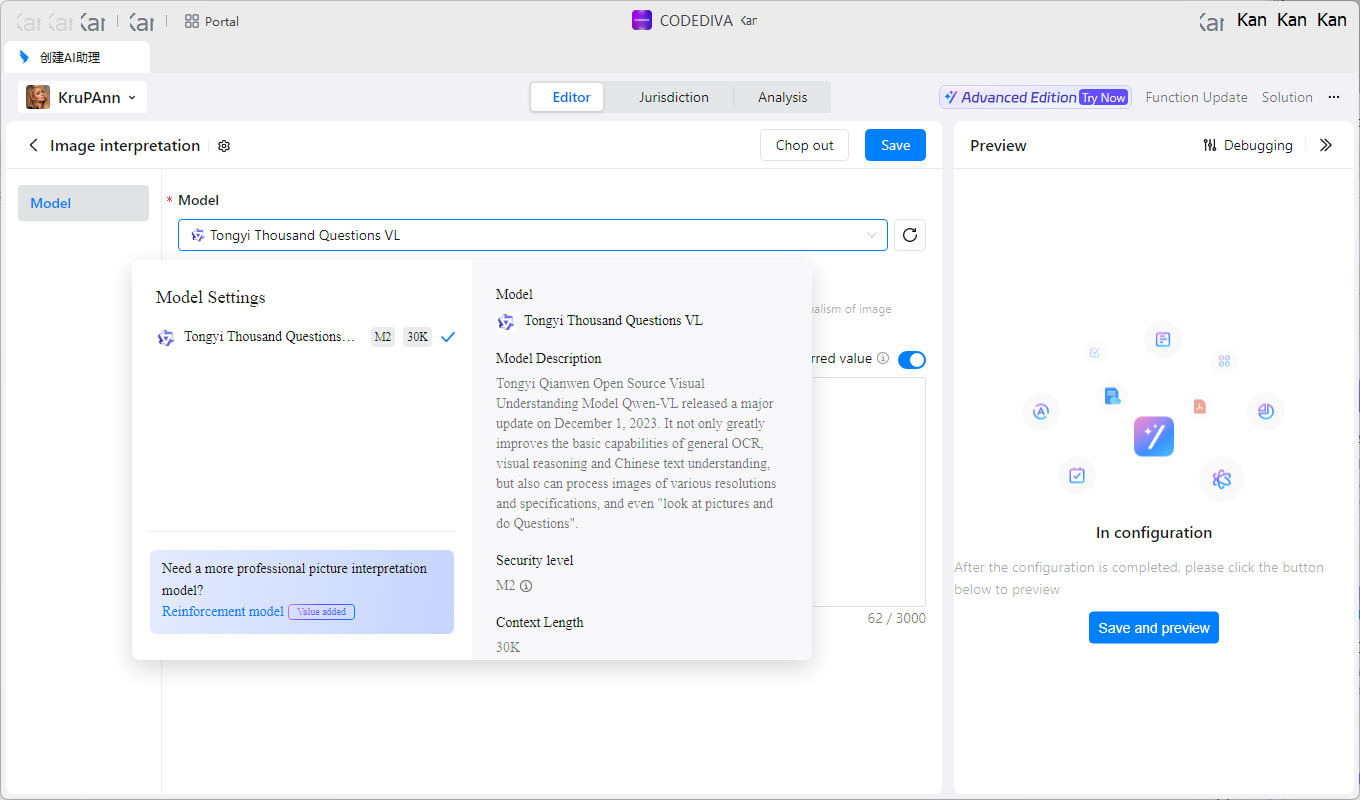Screen dimensions: 1360x800
Task: Switch to the Jurisdiction tab
Action: coord(673,97)
